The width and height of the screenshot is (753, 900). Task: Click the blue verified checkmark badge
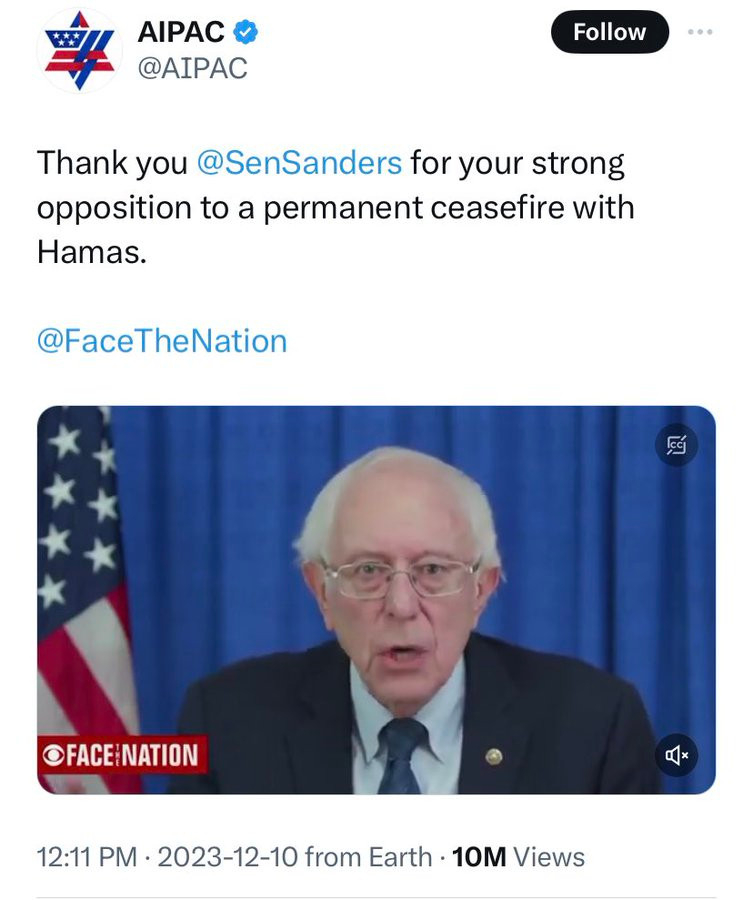click(x=246, y=32)
